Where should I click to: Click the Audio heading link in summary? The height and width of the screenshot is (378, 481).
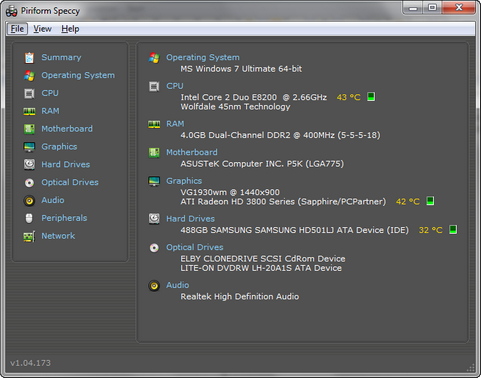(178, 285)
